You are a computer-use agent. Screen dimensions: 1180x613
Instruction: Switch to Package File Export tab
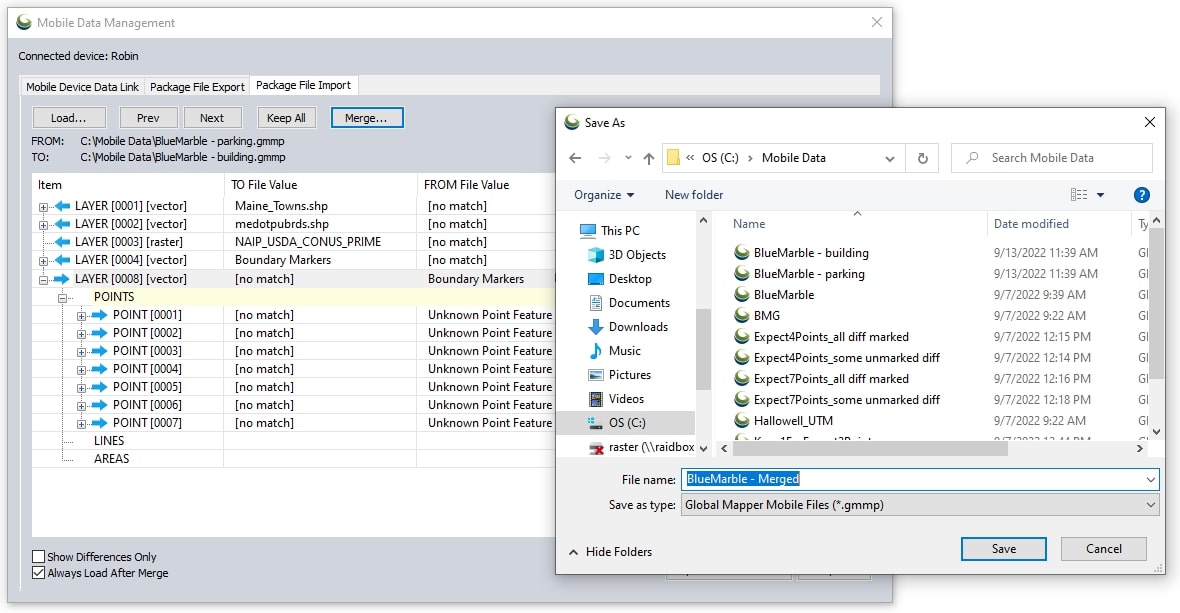click(197, 87)
